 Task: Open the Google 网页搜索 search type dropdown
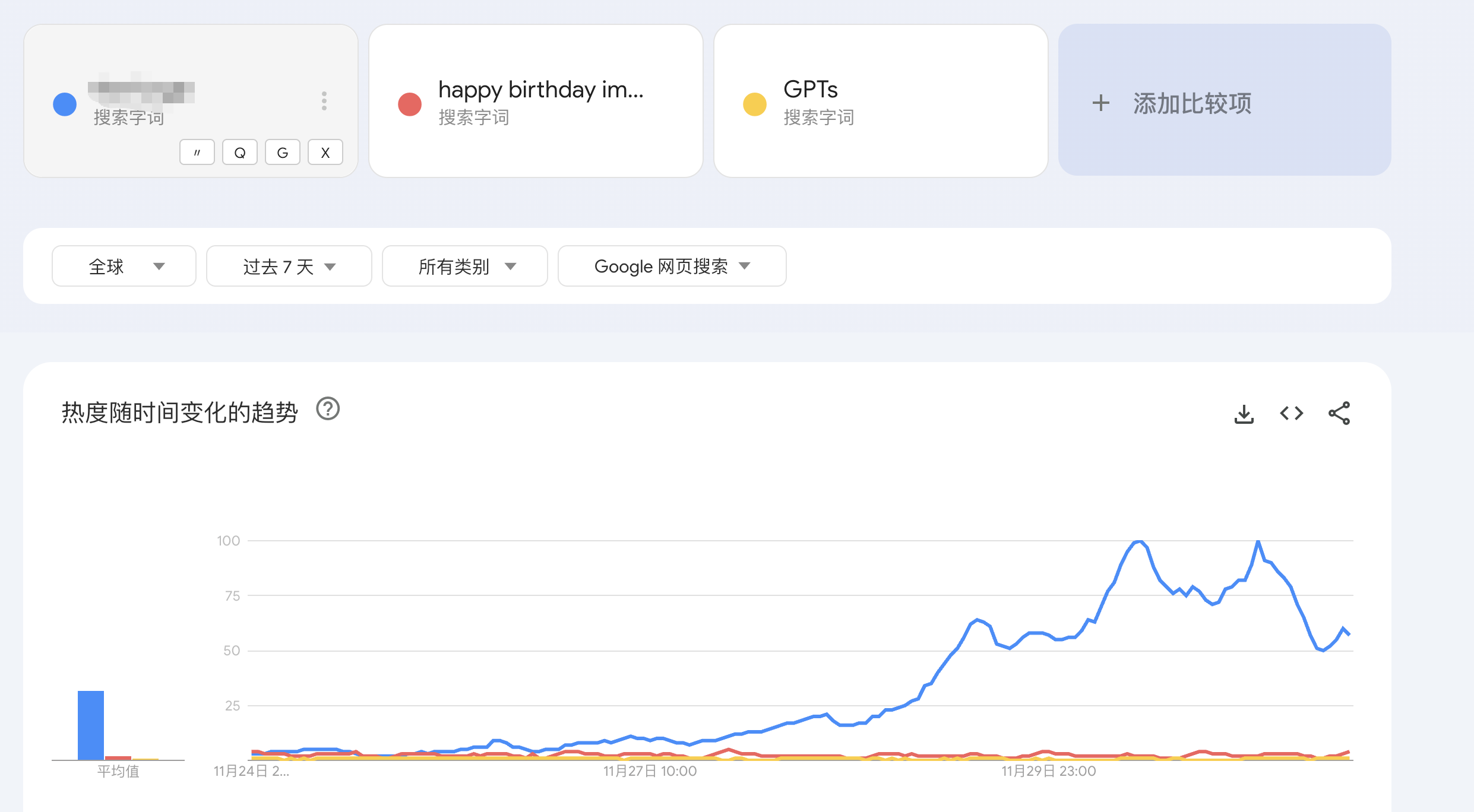[x=672, y=267]
